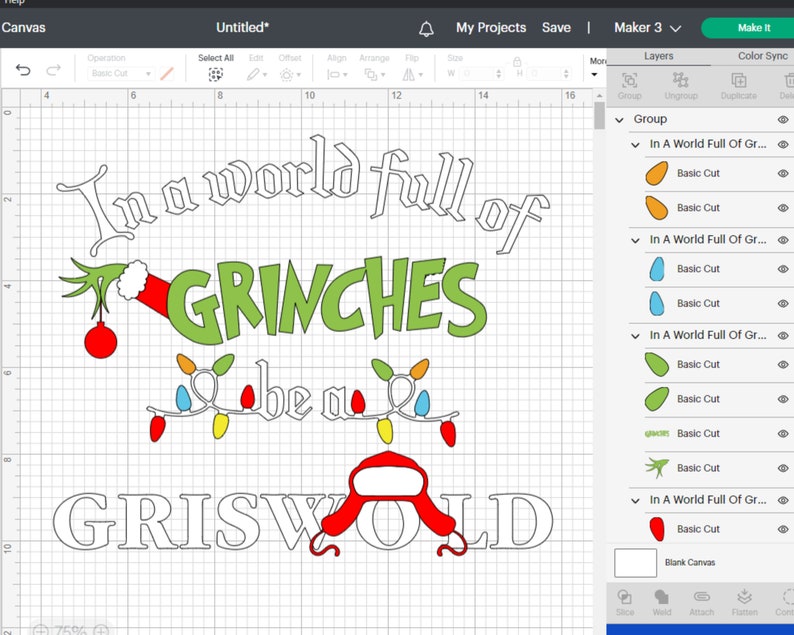This screenshot has height=635, width=794.
Task: Hide the first green bulb layer
Action: click(x=783, y=365)
